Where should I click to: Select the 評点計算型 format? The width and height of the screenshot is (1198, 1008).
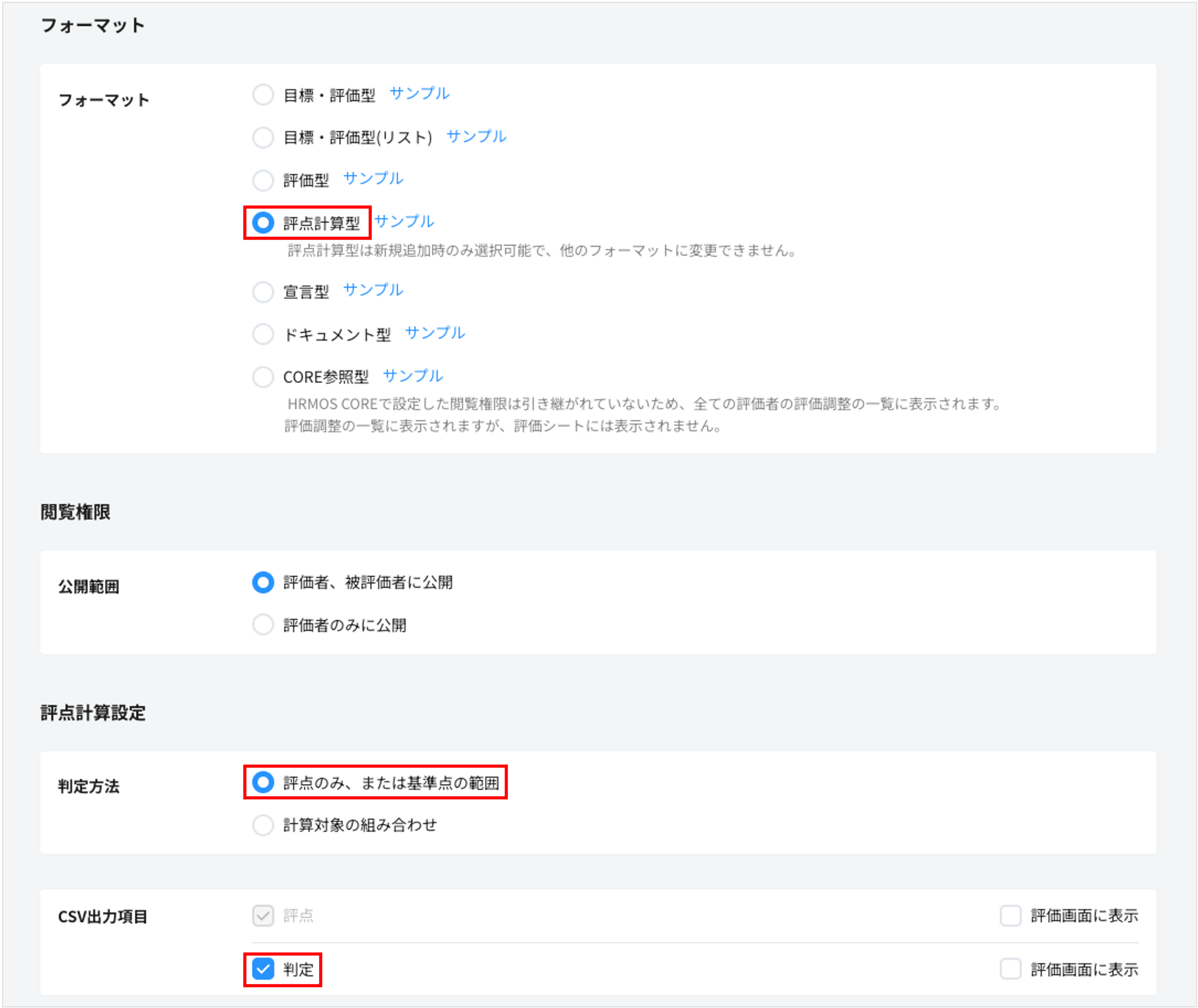click(263, 223)
